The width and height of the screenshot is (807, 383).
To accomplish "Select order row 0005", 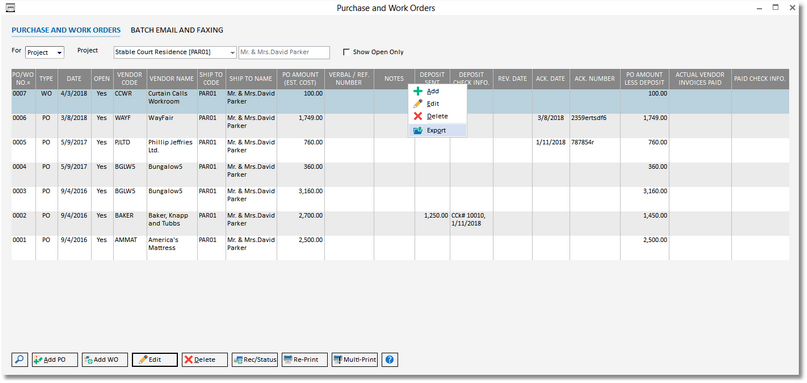I will (x=400, y=150).
